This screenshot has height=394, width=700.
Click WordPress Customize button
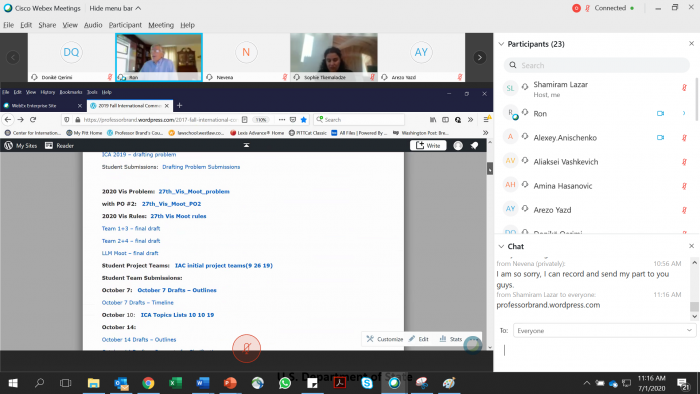click(385, 339)
